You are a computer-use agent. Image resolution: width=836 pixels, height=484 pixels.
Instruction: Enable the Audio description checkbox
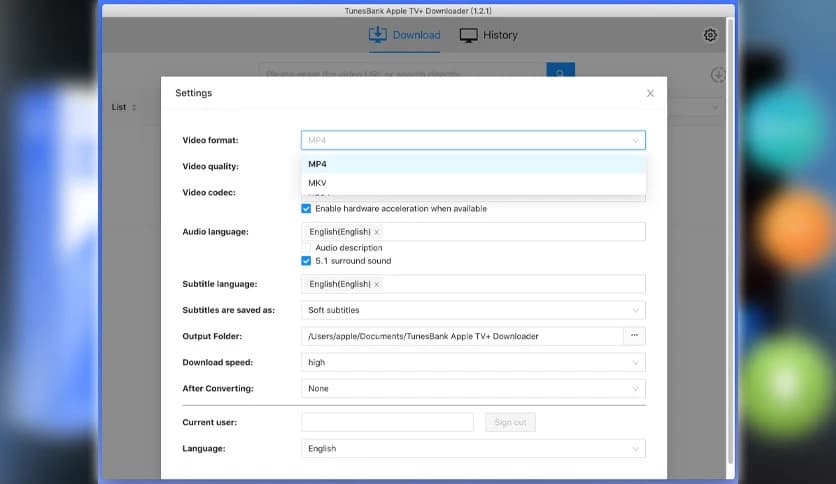[x=307, y=248]
